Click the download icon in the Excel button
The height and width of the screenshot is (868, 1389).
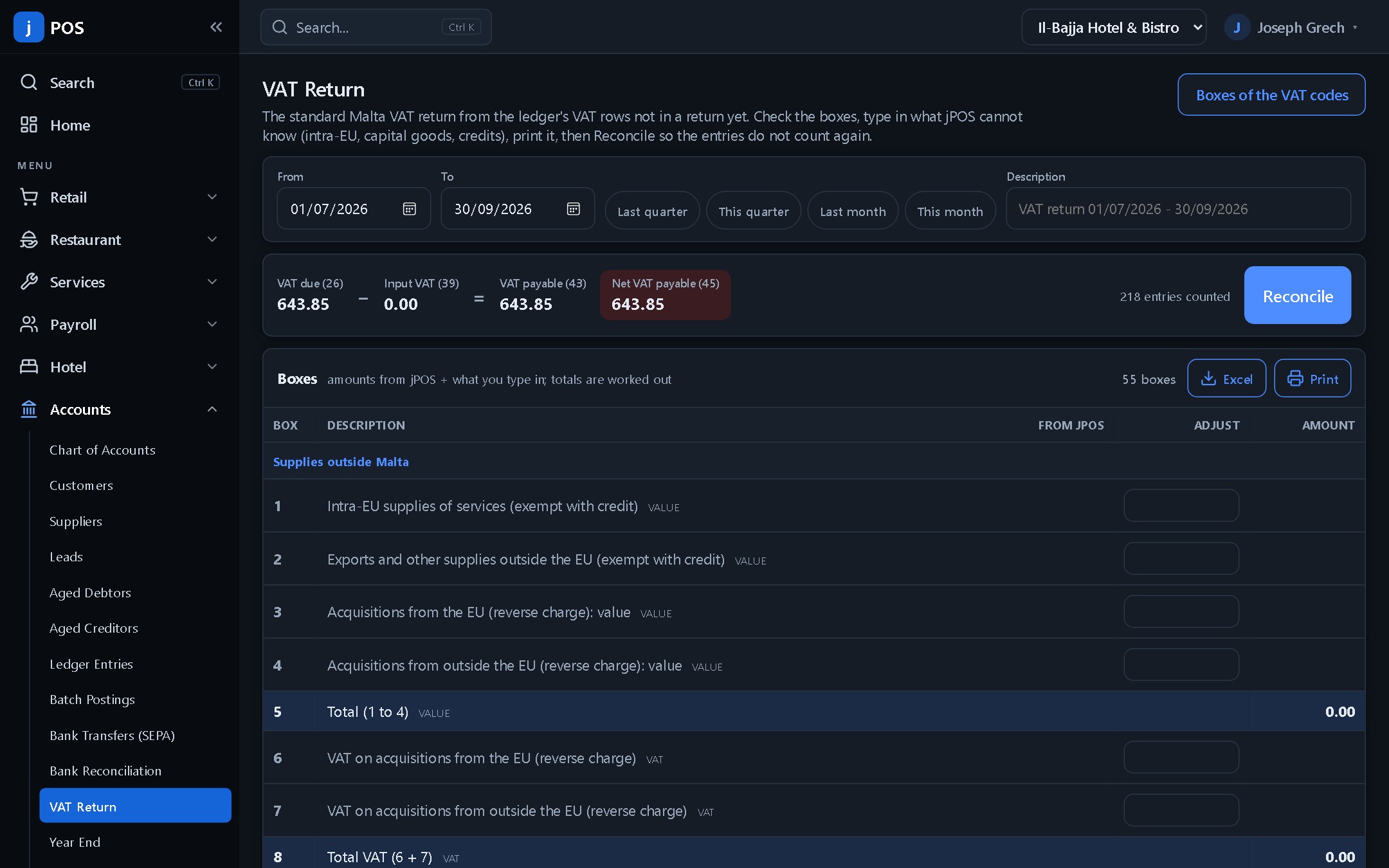coord(1208,378)
